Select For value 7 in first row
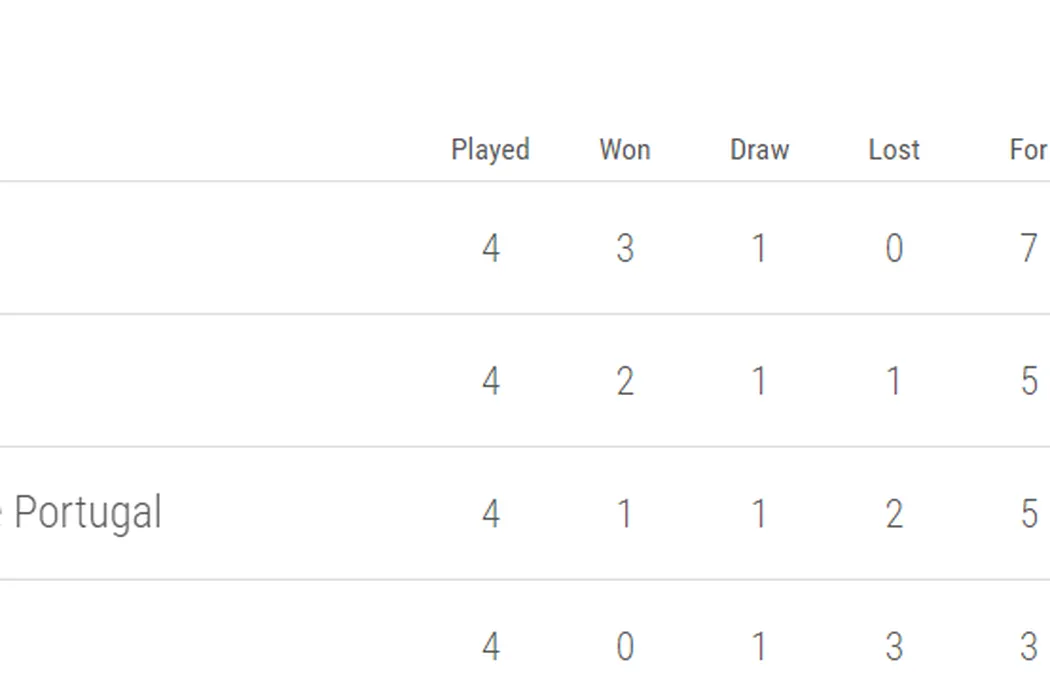Viewport: 1050px width, 700px height. pos(1028,248)
